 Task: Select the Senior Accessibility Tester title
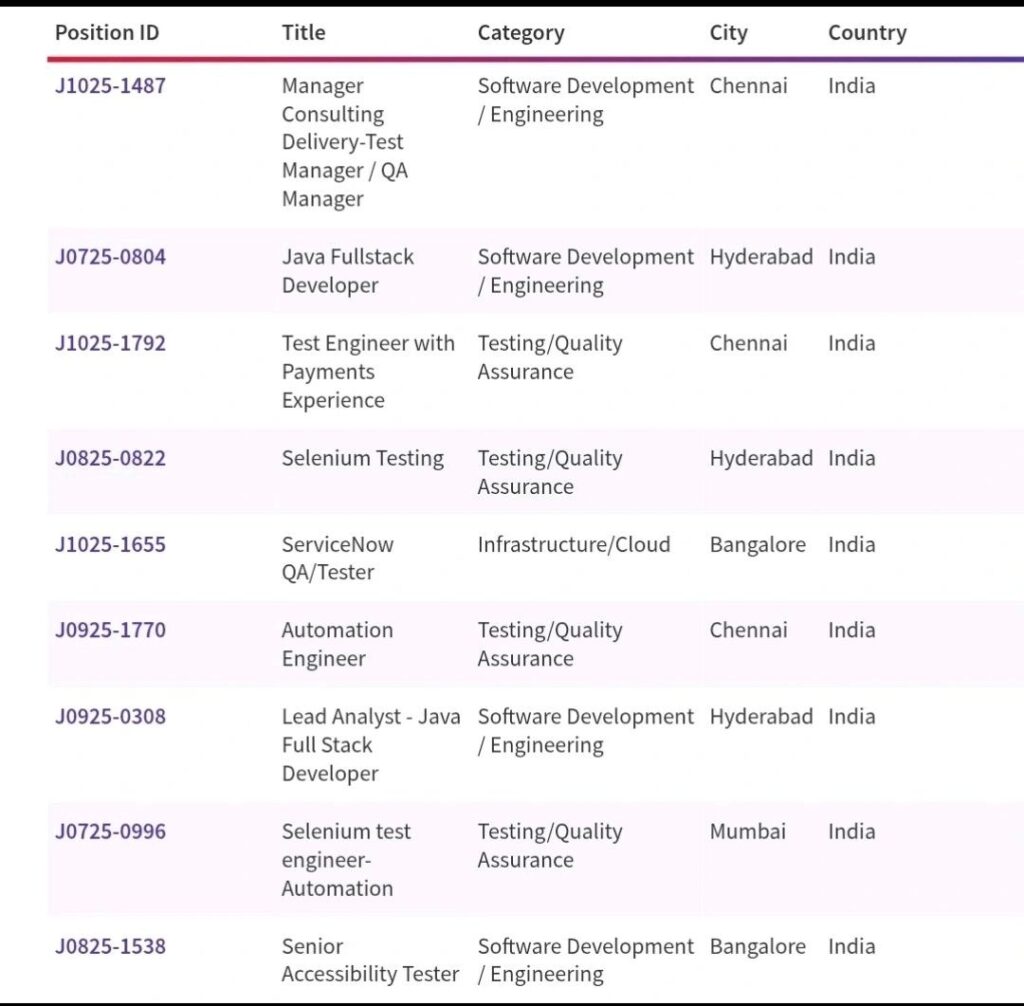(370, 960)
